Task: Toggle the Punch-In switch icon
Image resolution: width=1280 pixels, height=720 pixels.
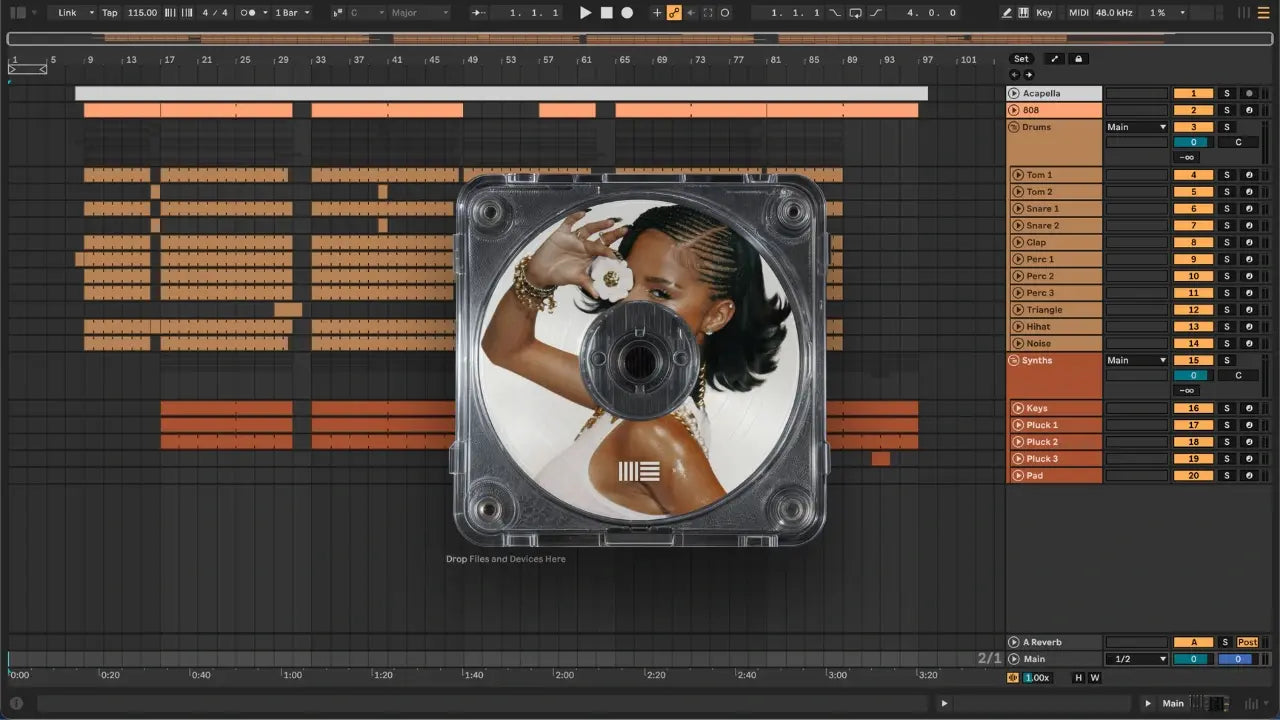Action: click(x=833, y=13)
